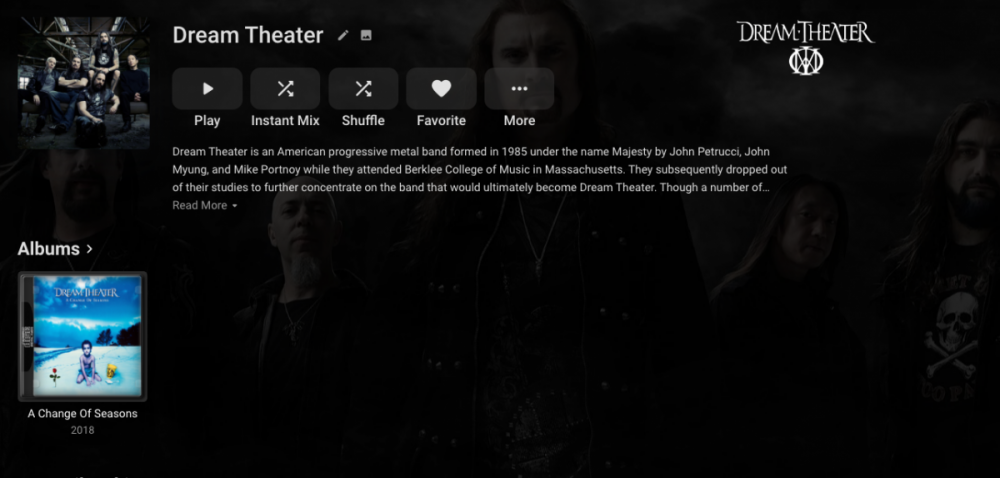This screenshot has height=478, width=1000.
Task: Open the More three-dots menu
Action: click(519, 89)
